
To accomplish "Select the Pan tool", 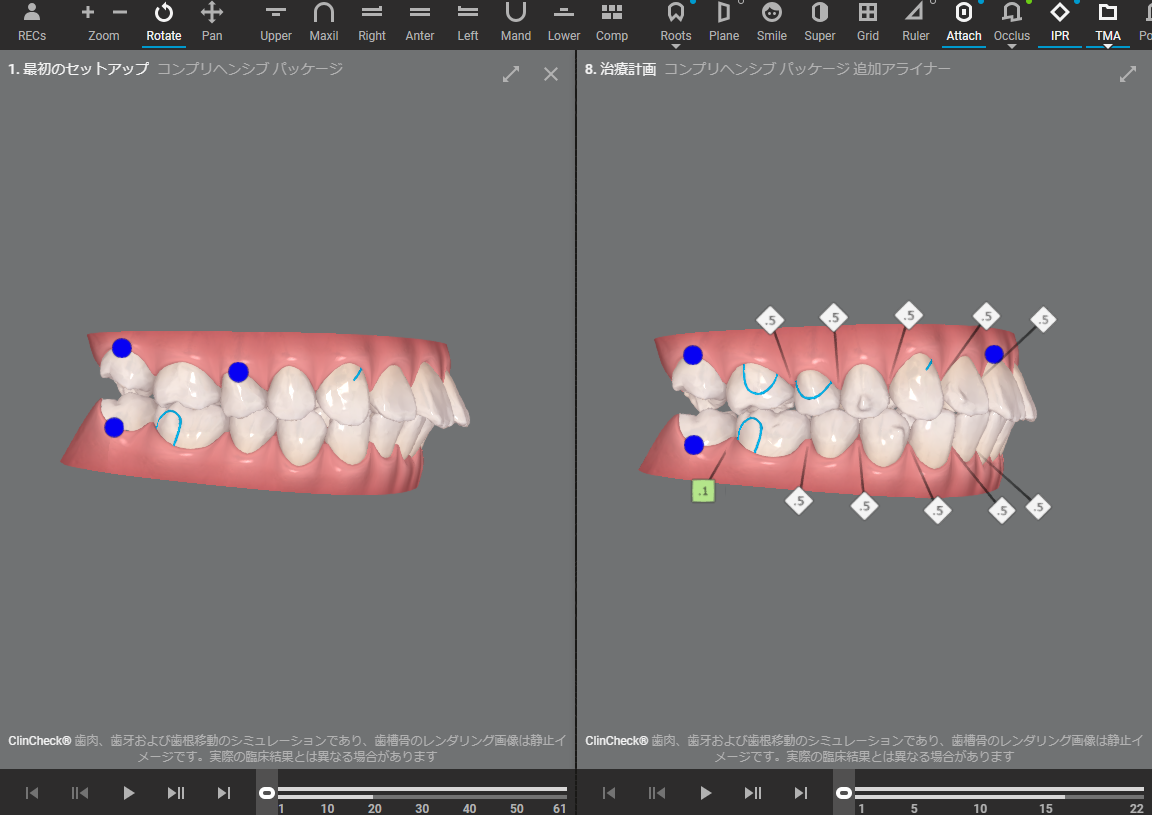I will point(212,22).
